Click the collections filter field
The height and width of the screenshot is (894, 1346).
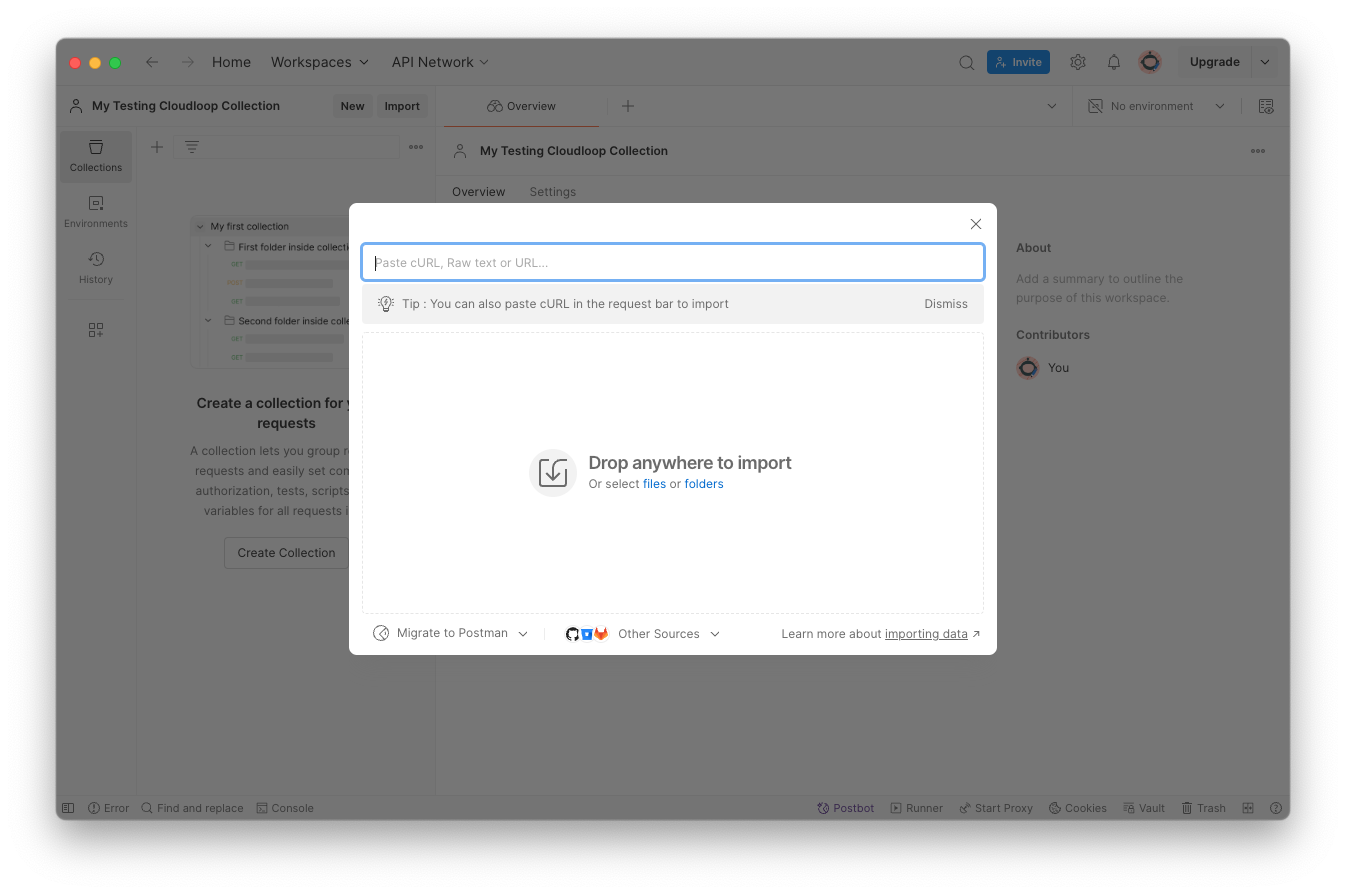tap(287, 147)
